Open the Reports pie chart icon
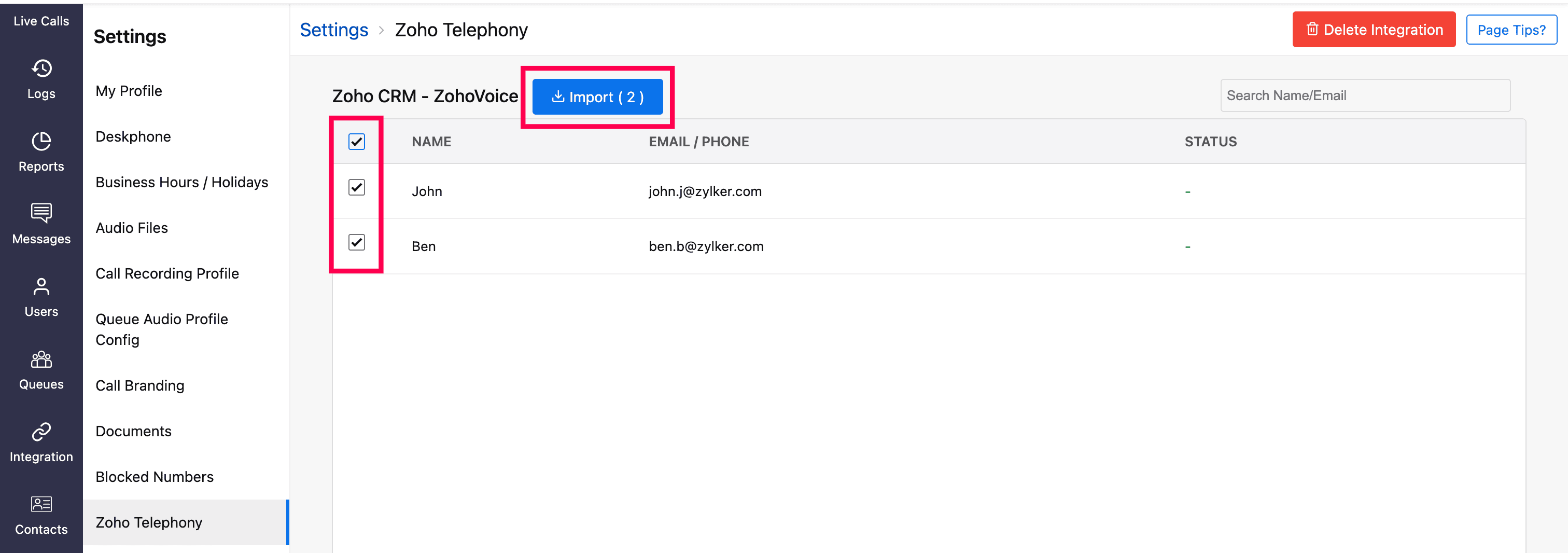 [x=41, y=141]
